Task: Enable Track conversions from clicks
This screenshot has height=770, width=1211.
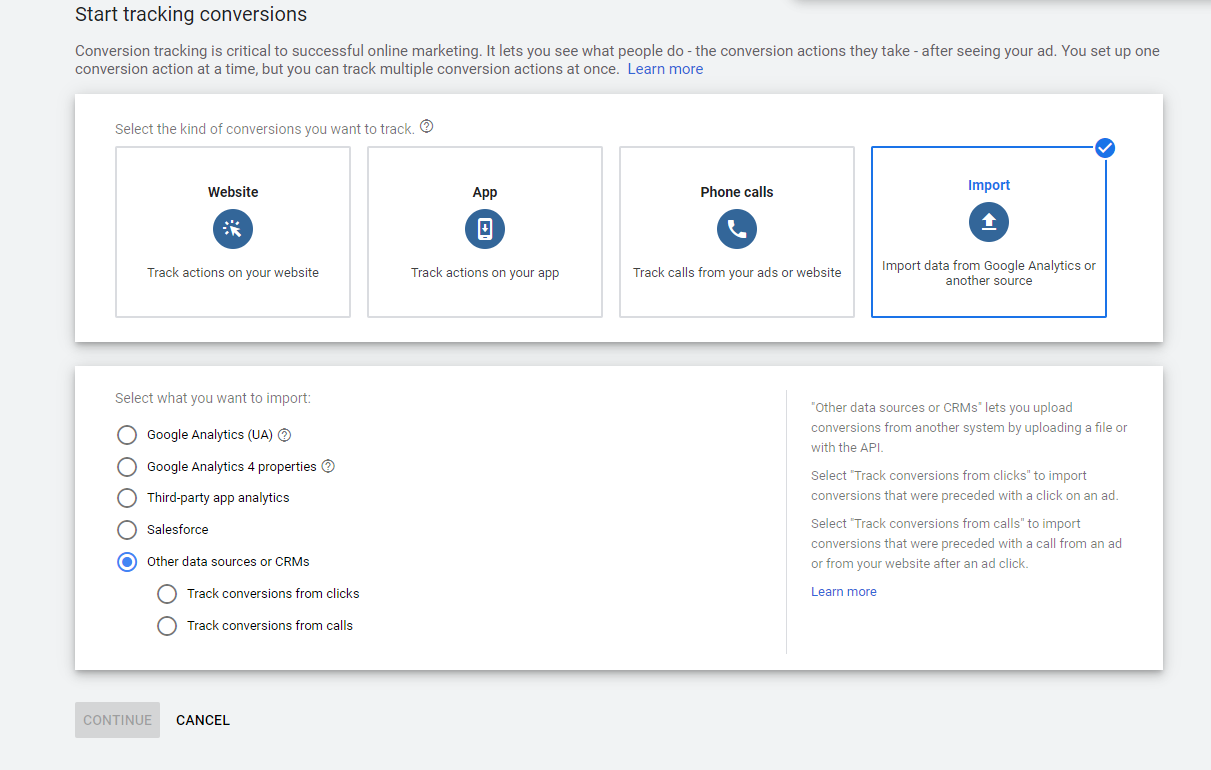Action: (x=167, y=593)
